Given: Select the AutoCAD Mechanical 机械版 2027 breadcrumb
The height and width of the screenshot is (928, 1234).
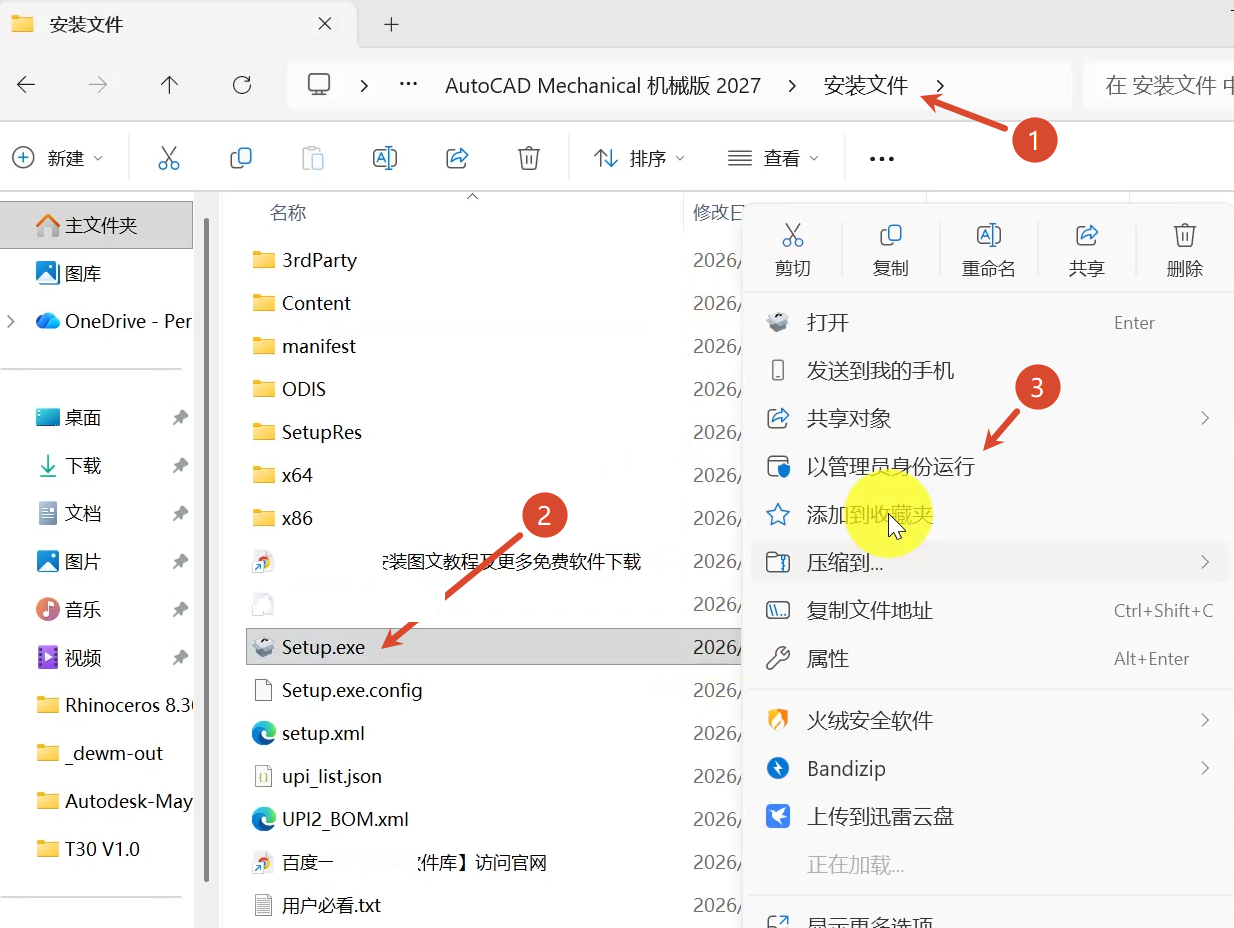Looking at the screenshot, I should (603, 86).
